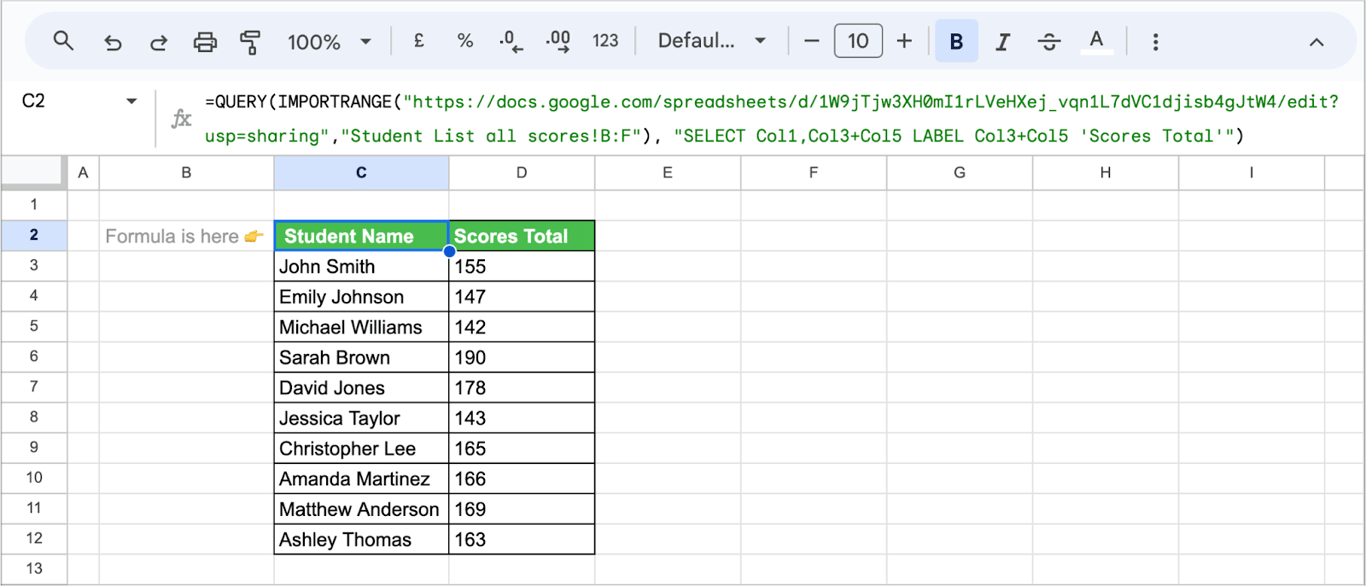
Task: Select the Student Name header cell
Action: click(x=361, y=236)
